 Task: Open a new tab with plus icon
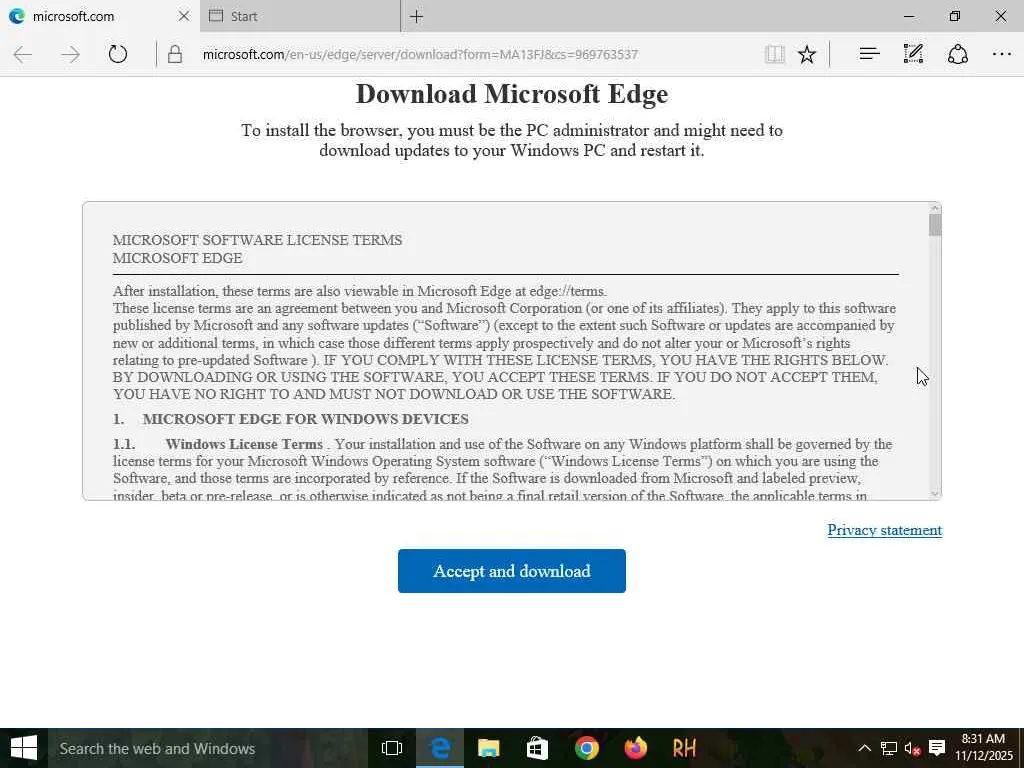click(416, 16)
